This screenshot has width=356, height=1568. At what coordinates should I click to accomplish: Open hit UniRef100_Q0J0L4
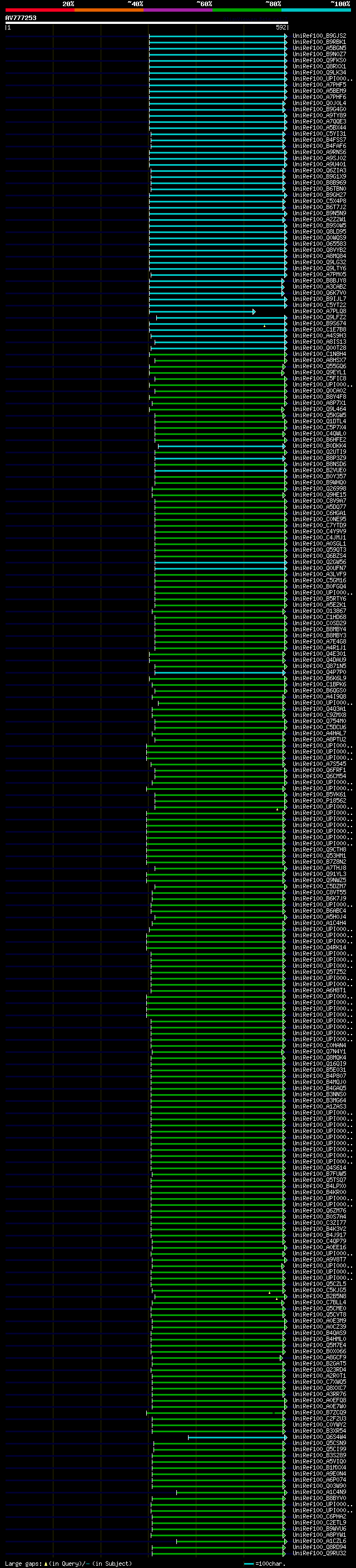(x=319, y=103)
